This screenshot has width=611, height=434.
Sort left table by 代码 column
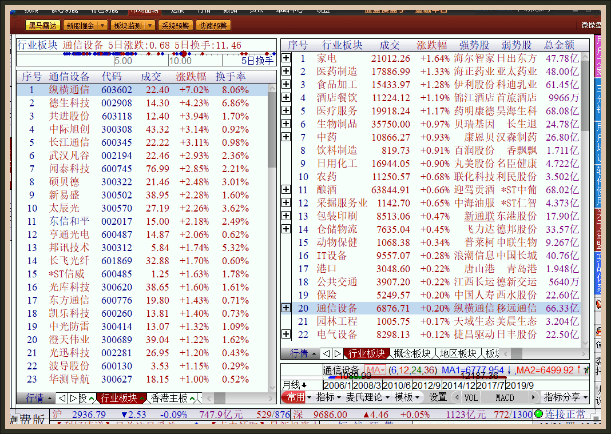coord(111,76)
